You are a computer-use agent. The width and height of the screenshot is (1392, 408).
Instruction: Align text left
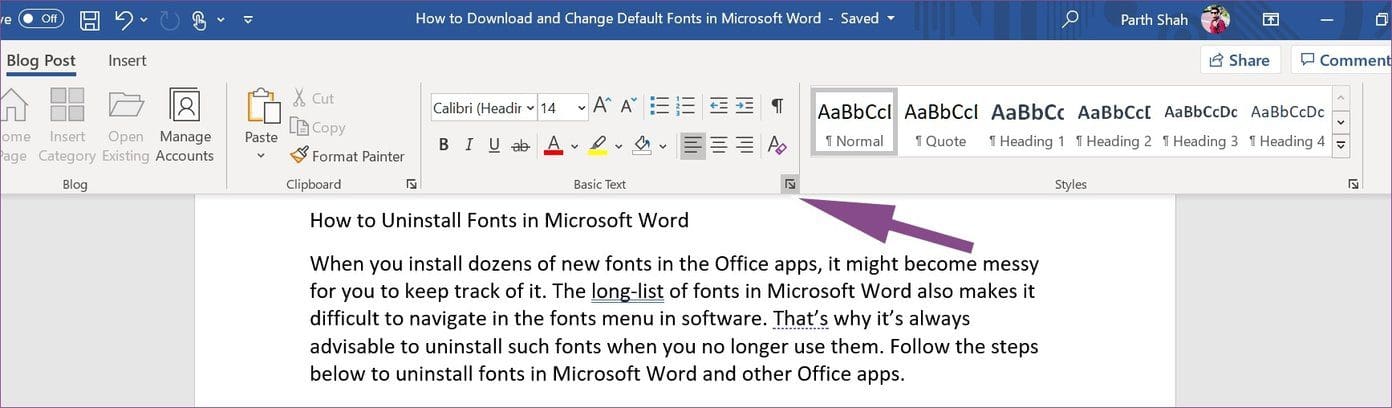(x=692, y=146)
